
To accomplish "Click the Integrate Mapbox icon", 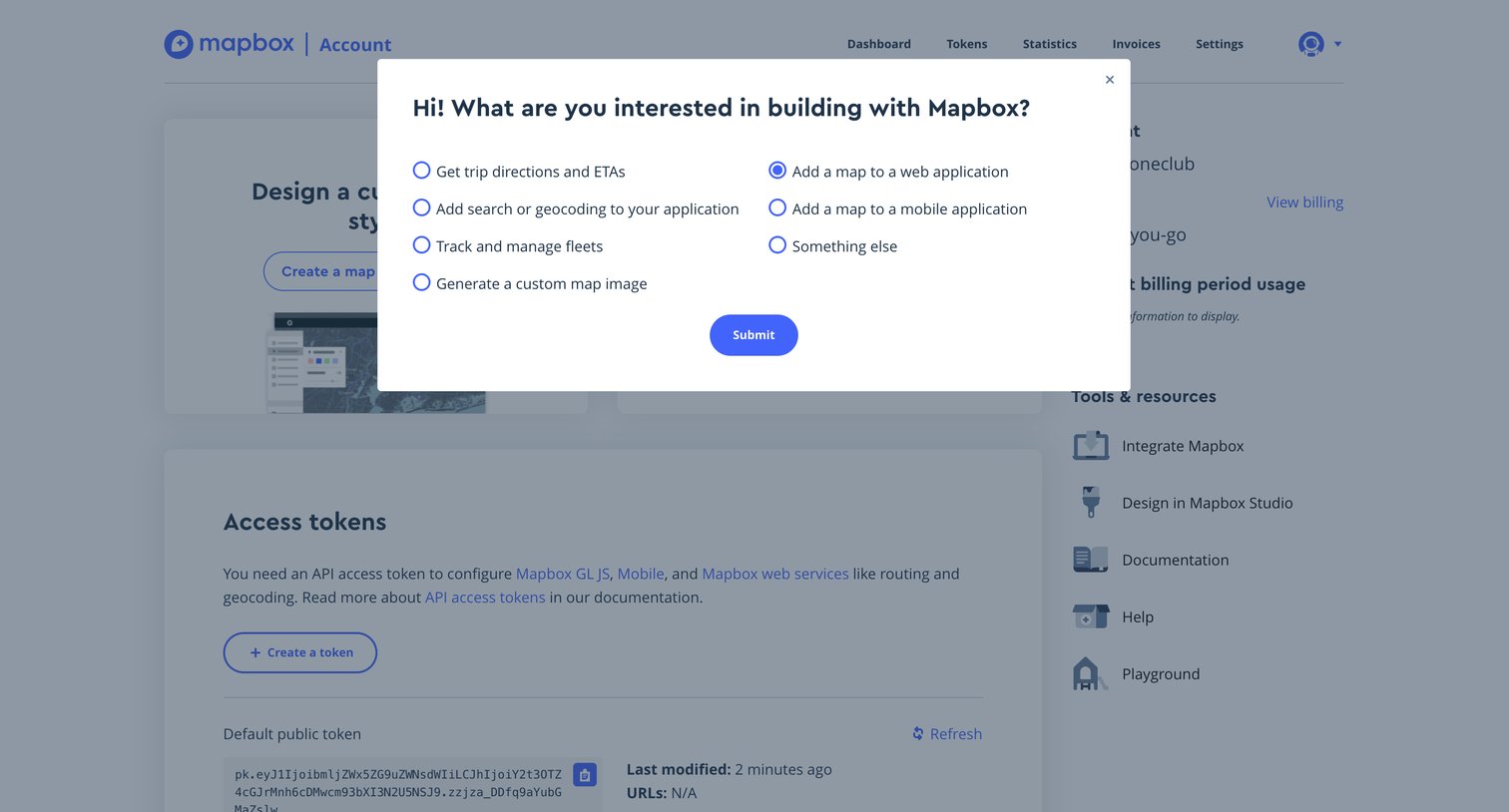I will [x=1091, y=445].
